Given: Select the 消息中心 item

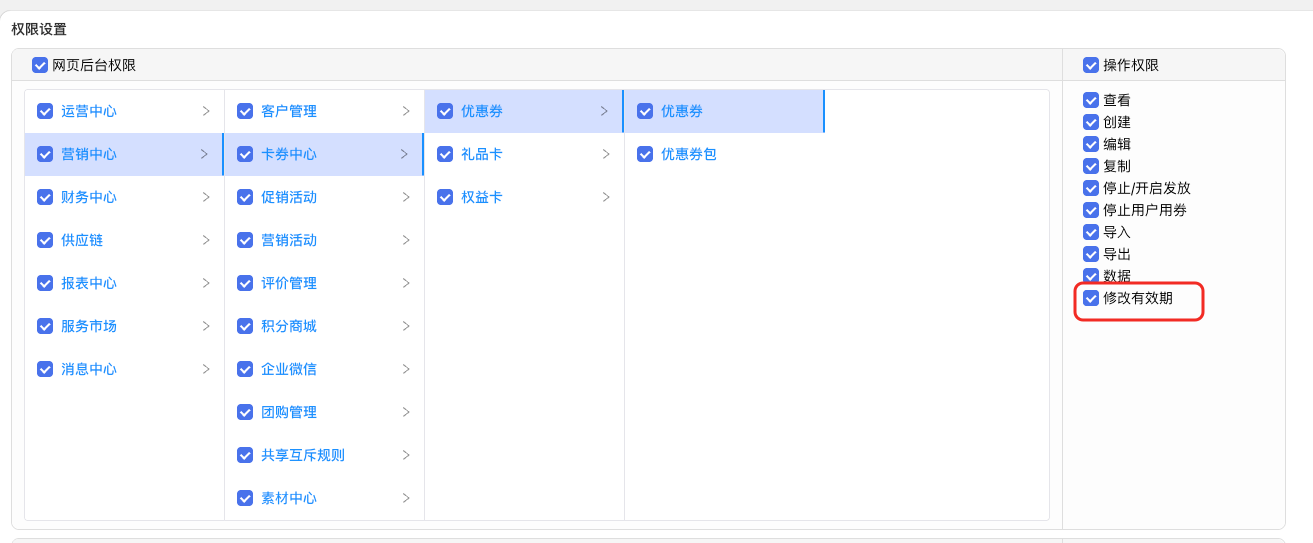Looking at the screenshot, I should 89,369.
